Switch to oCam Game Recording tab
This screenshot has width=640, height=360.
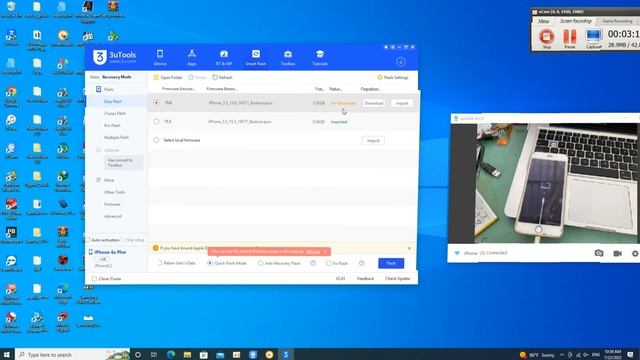pos(618,21)
